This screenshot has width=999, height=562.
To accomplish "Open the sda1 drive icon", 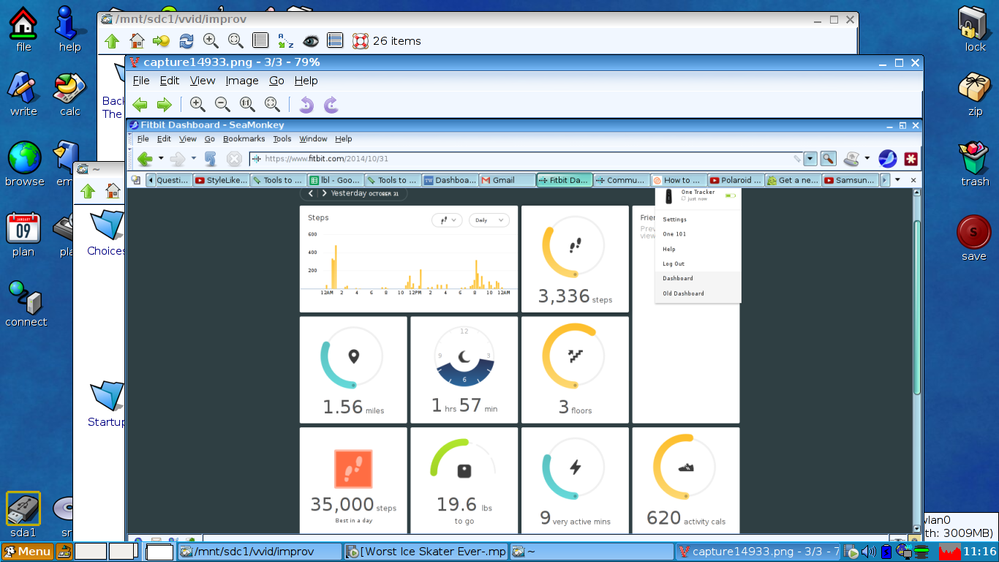I will pos(23,515).
